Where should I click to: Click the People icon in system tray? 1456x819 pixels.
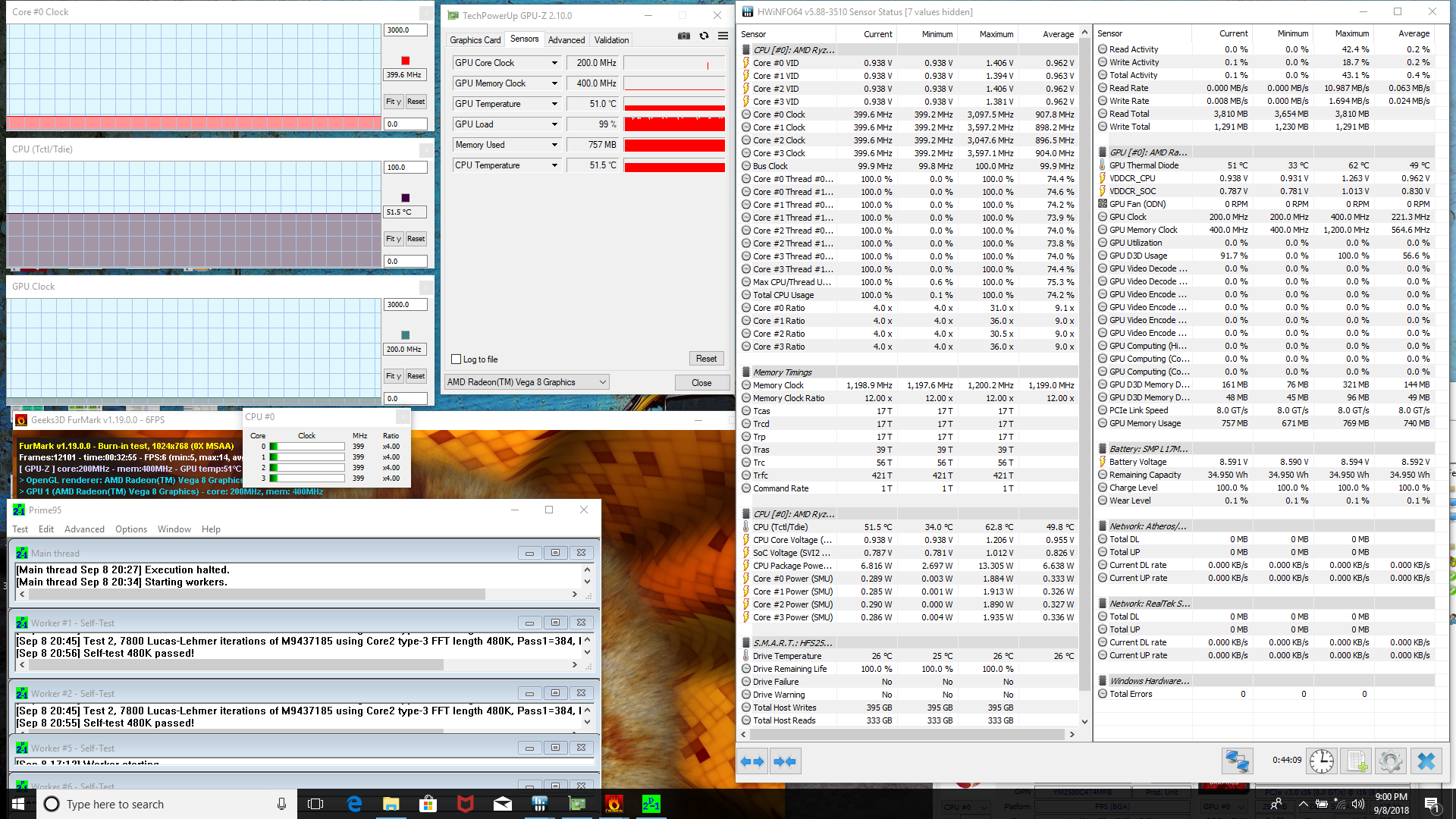click(x=1276, y=804)
